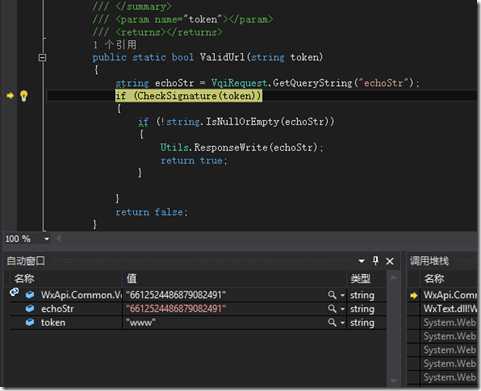Select the token variable cube icon
This screenshot has height=391, width=481.
[x=30, y=322]
